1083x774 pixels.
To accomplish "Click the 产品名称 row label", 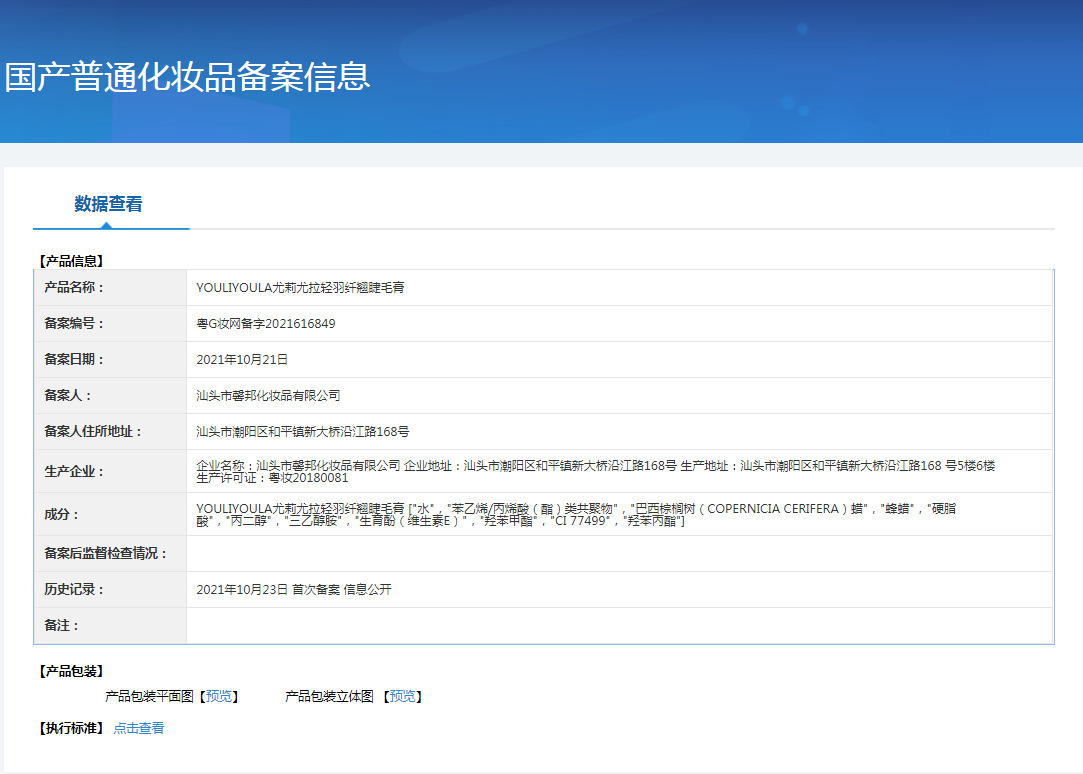I will [x=73, y=287].
